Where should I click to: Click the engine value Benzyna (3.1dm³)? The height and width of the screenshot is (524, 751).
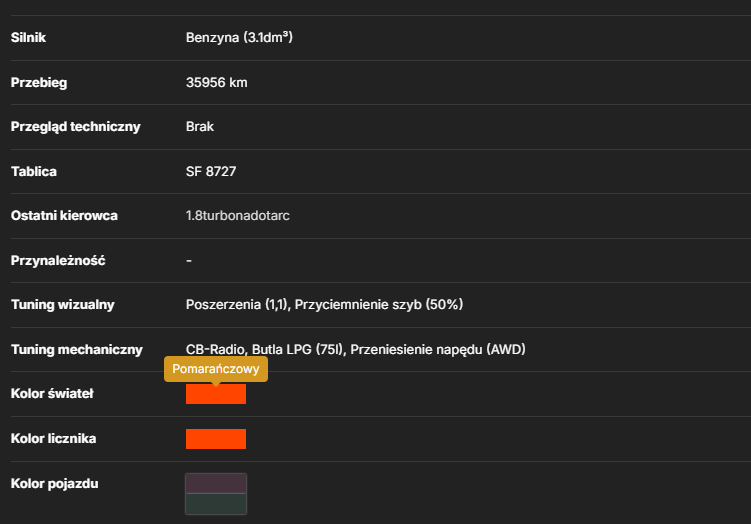click(239, 37)
